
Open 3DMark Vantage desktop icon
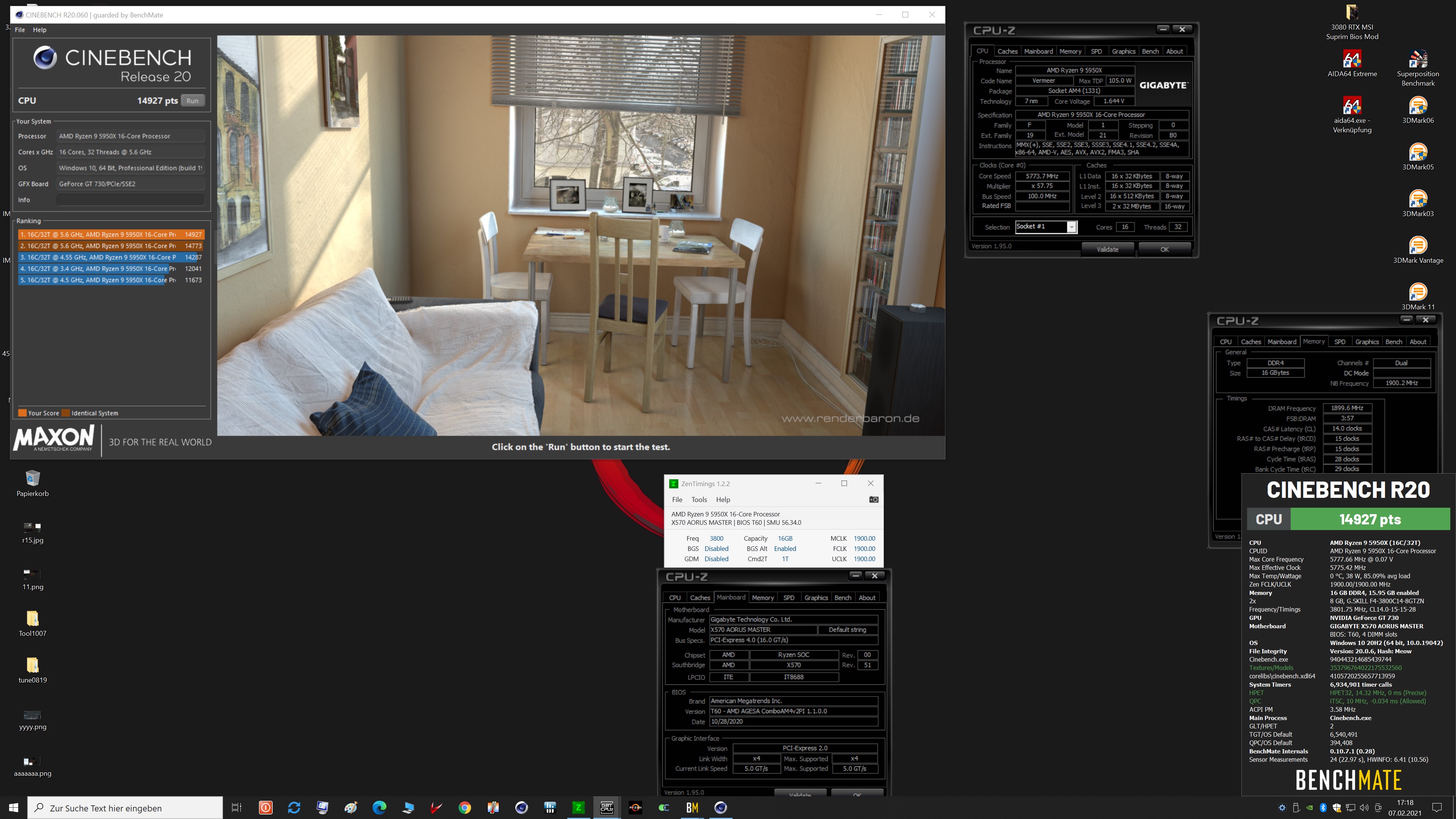tap(1418, 250)
